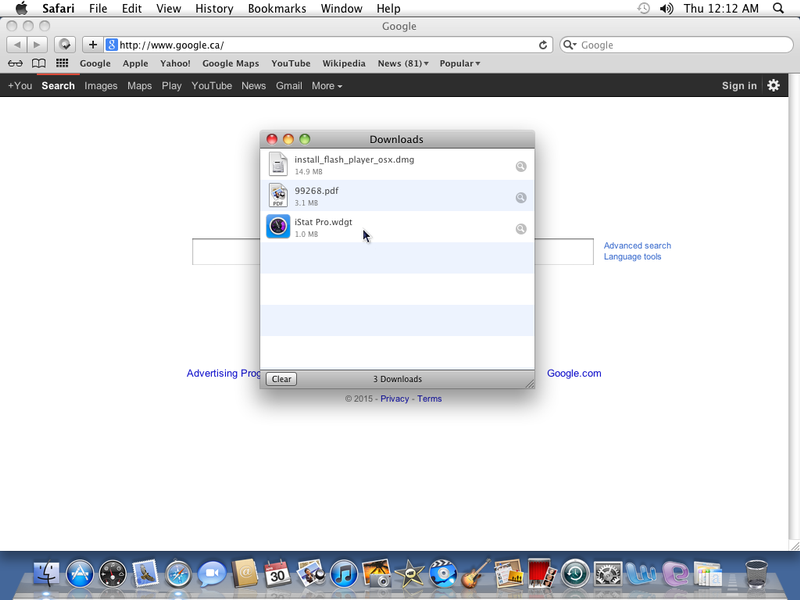Open the Bookmarks menu
Screen dimensions: 800x600
click(x=277, y=8)
